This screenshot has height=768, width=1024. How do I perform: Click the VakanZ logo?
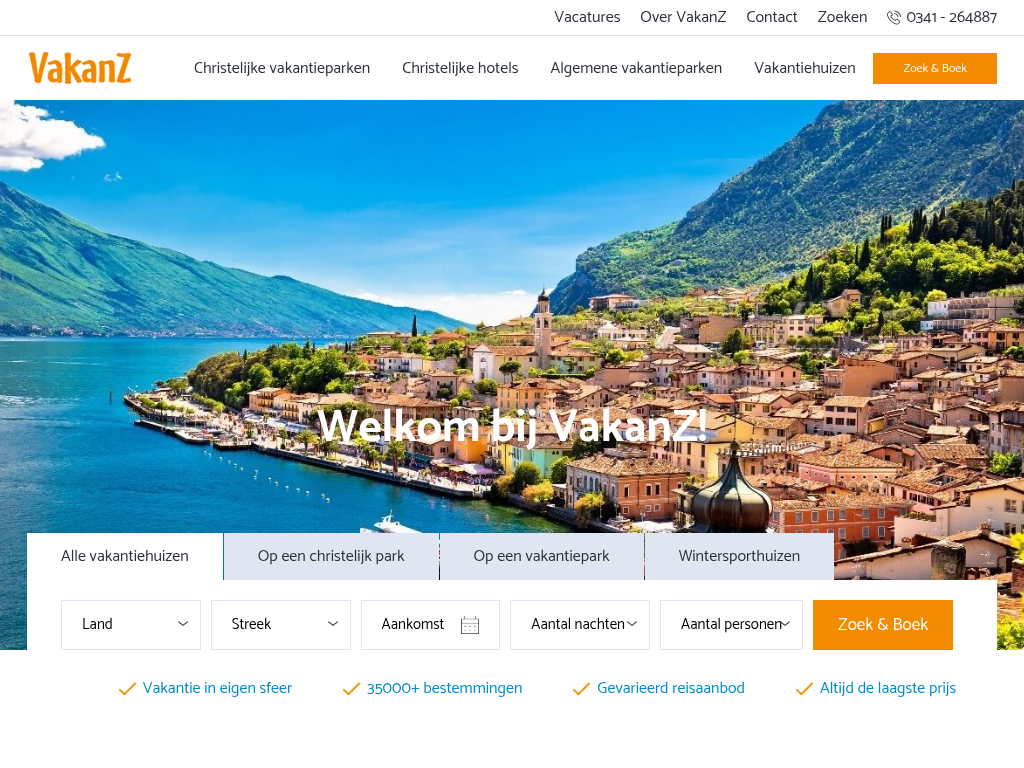point(80,68)
